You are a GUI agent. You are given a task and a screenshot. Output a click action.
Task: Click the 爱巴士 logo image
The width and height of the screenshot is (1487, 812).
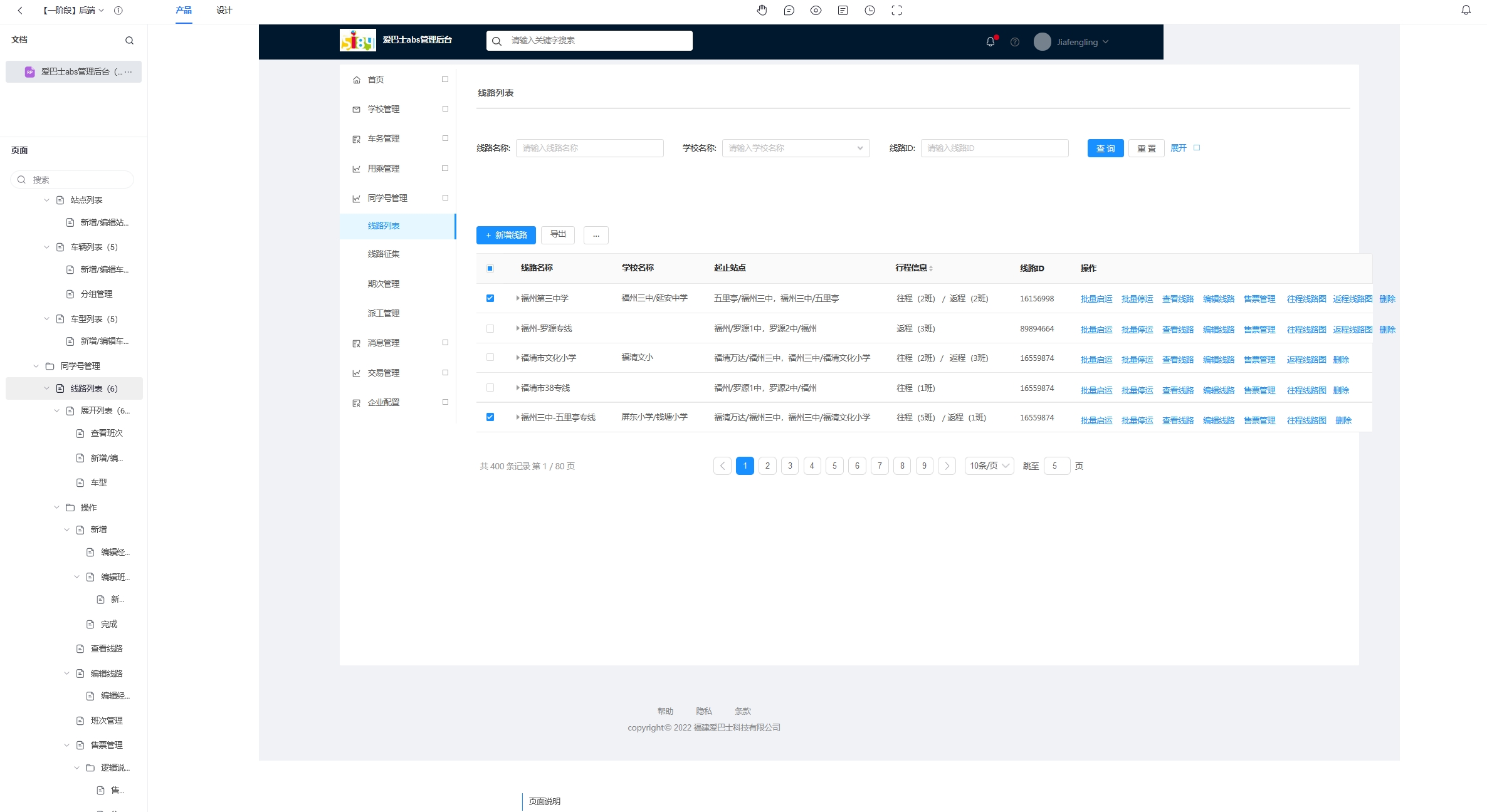point(357,40)
